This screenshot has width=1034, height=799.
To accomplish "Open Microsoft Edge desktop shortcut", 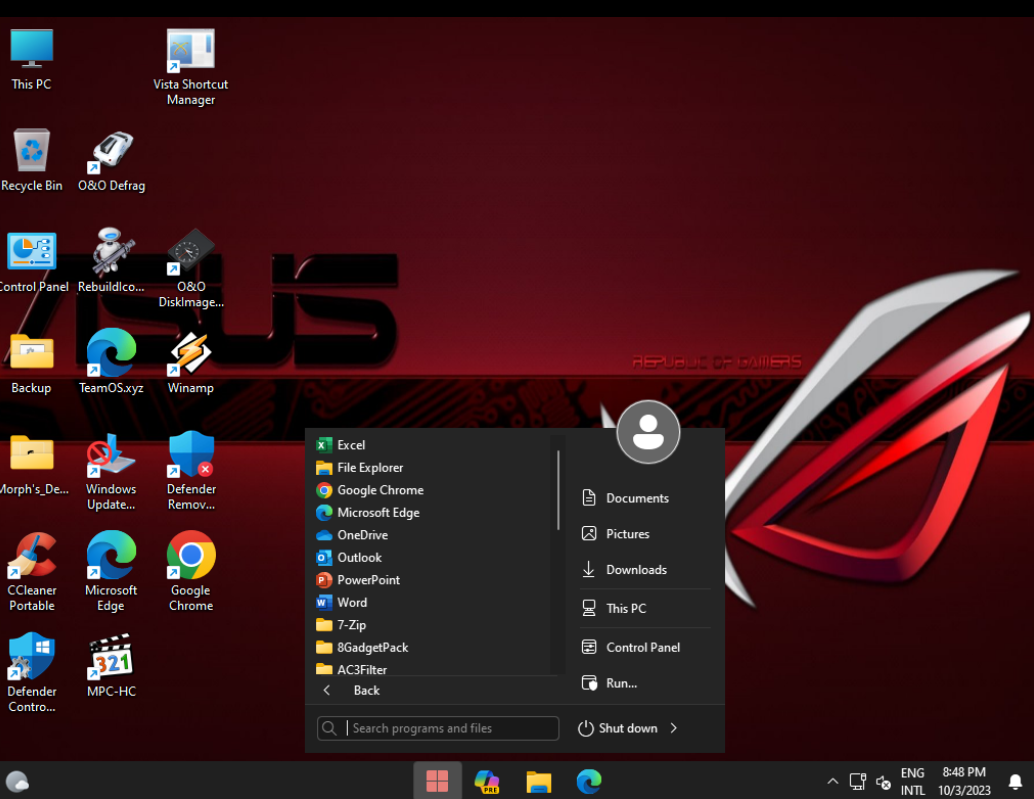I will 111,572.
